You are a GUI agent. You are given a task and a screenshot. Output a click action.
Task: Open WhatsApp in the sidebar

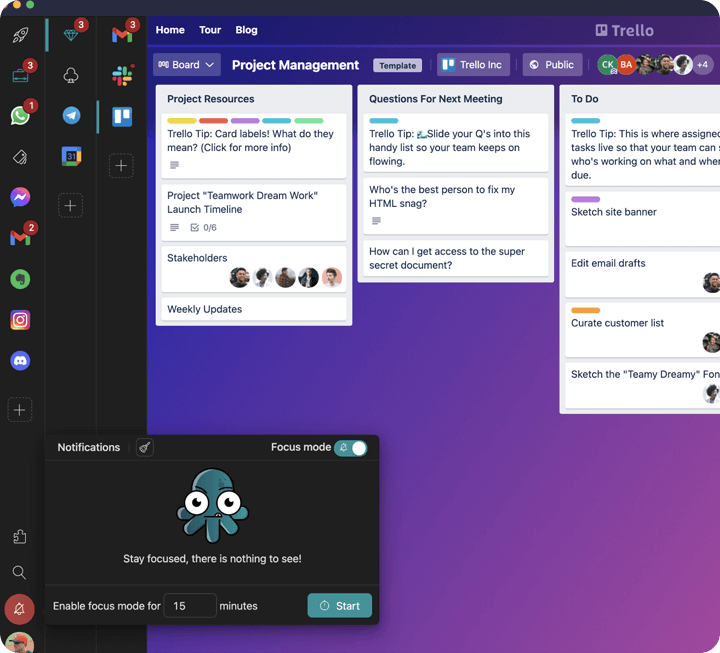tap(20, 115)
